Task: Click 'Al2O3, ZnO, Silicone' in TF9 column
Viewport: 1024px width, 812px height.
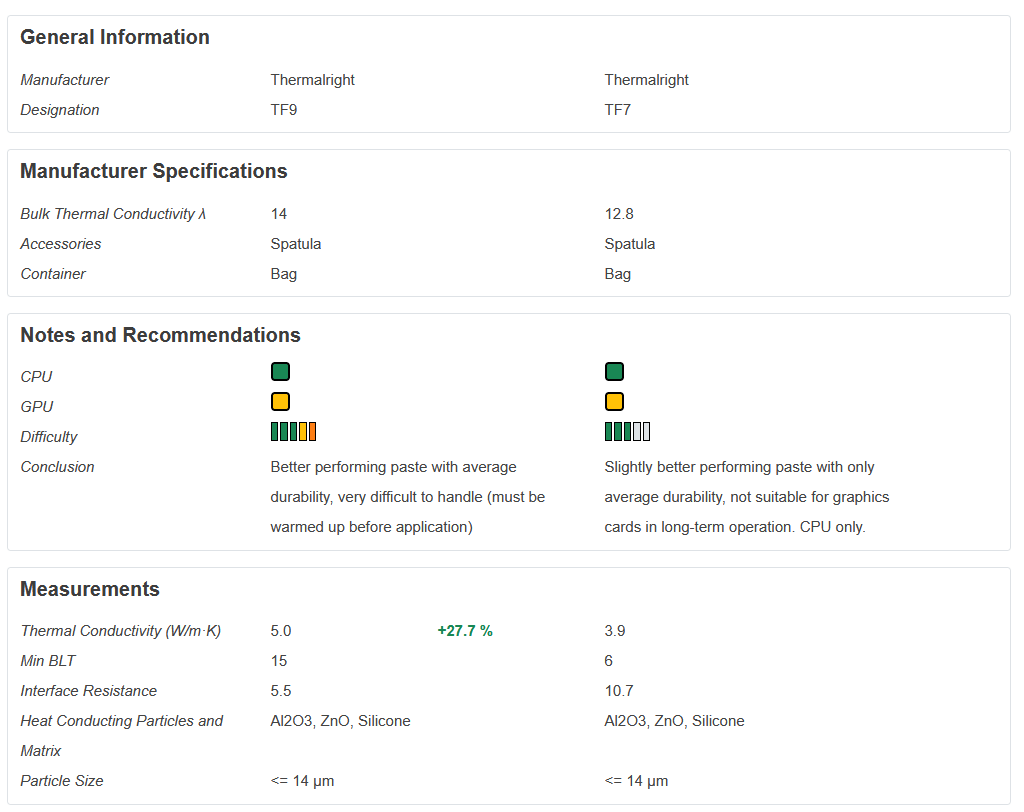Action: [x=340, y=721]
